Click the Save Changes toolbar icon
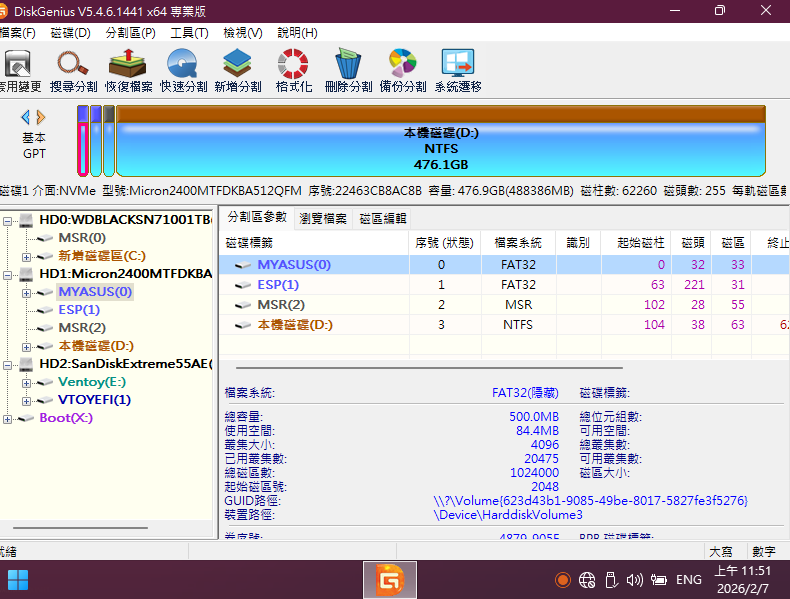This screenshot has width=790, height=599. (x=18, y=70)
